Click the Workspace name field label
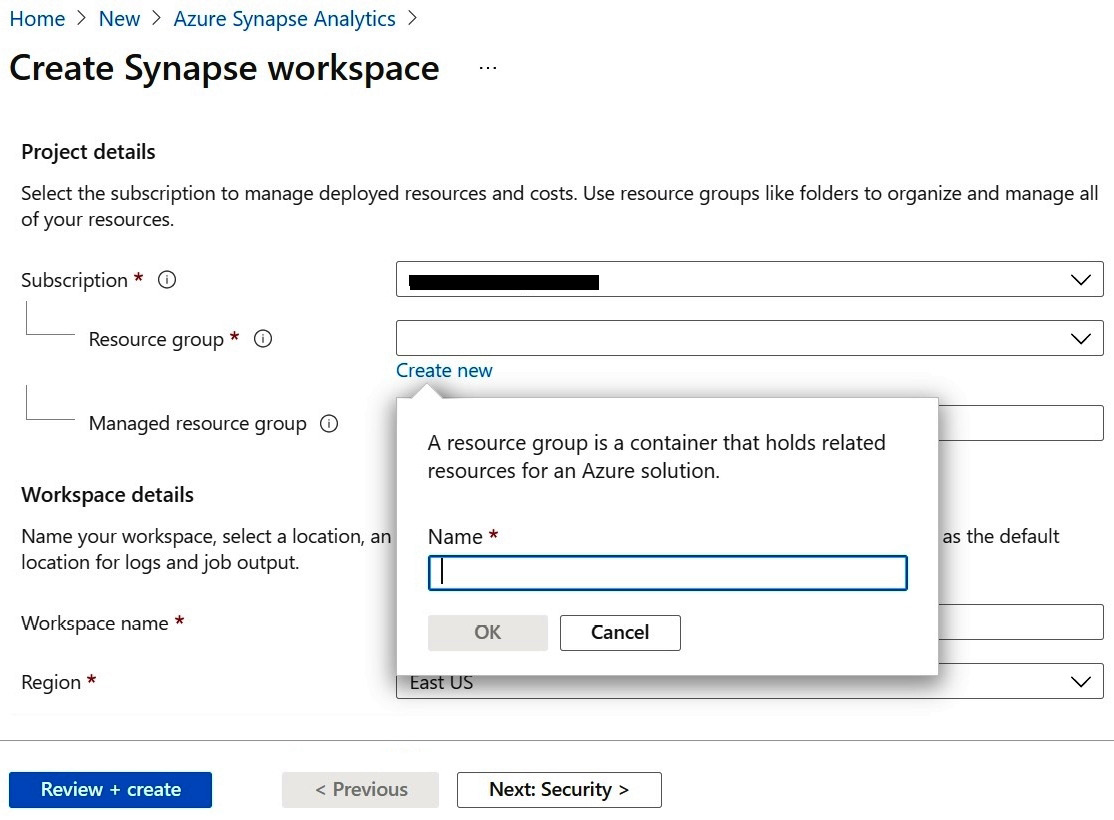Screen dimensions: 1114x820 pyautogui.click(x=94, y=623)
